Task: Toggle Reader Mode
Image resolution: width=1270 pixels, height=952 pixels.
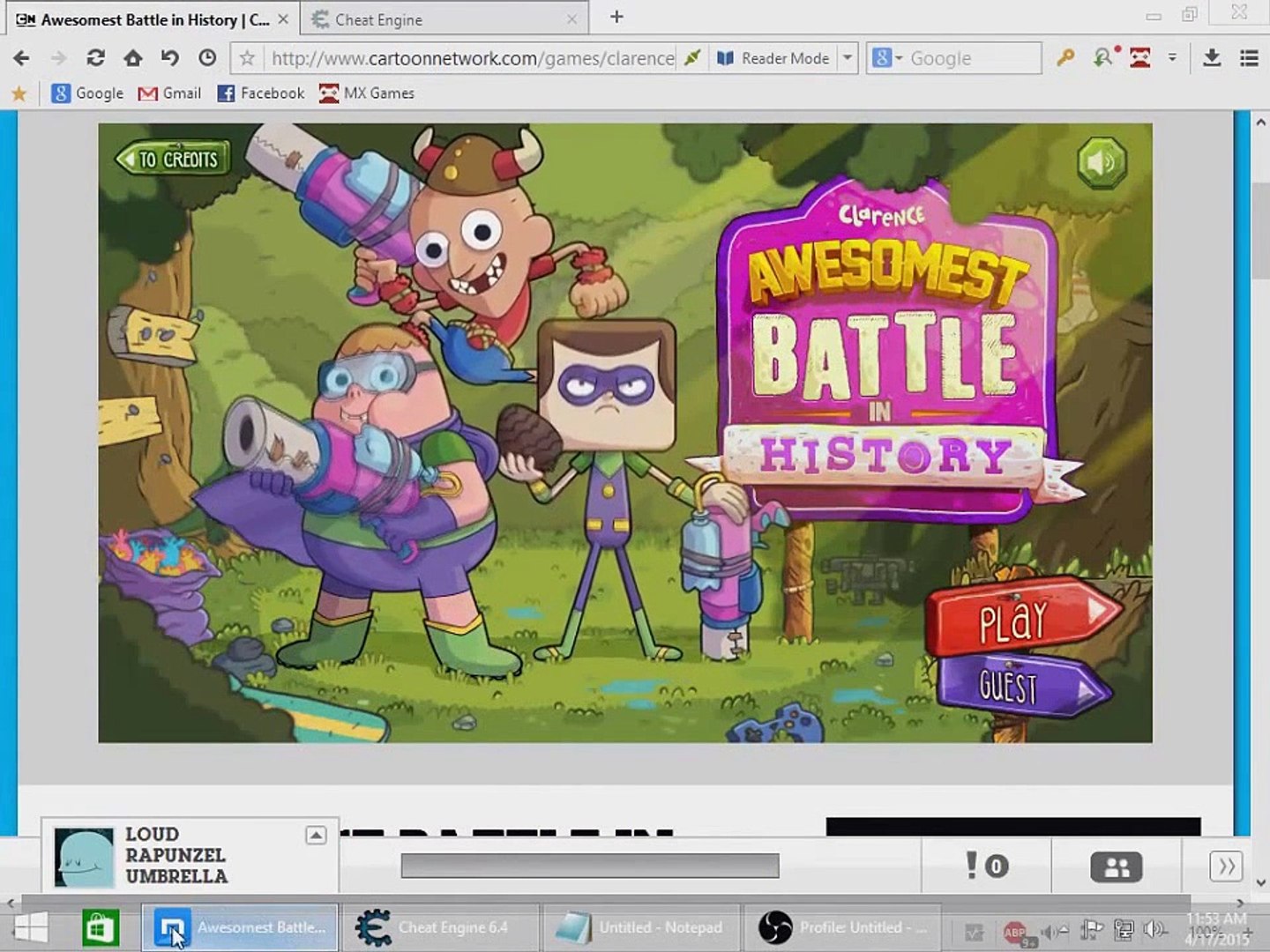Action: tap(773, 58)
